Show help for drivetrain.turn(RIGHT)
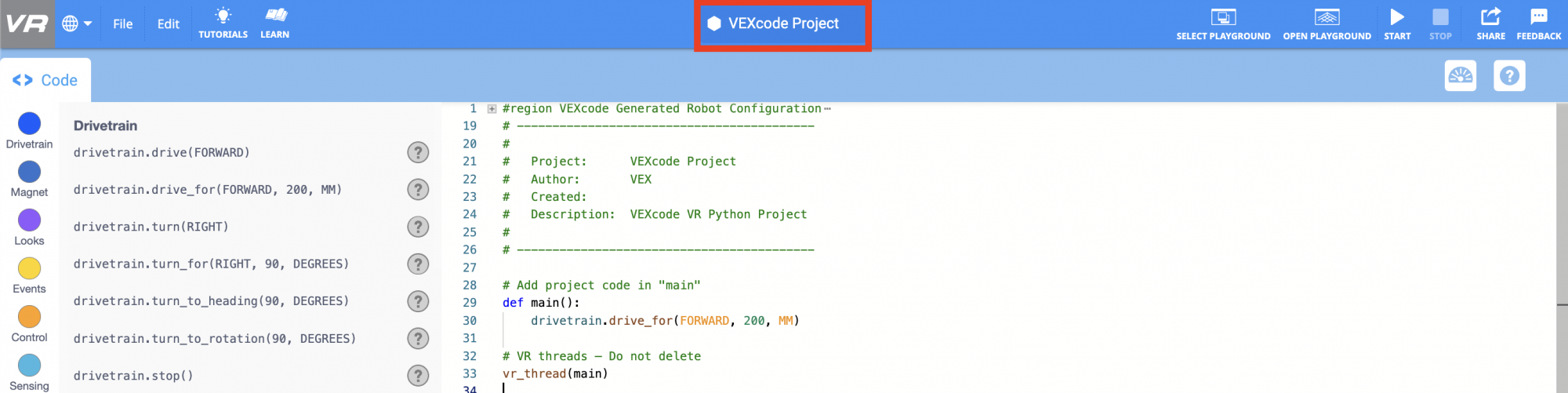 [418, 227]
